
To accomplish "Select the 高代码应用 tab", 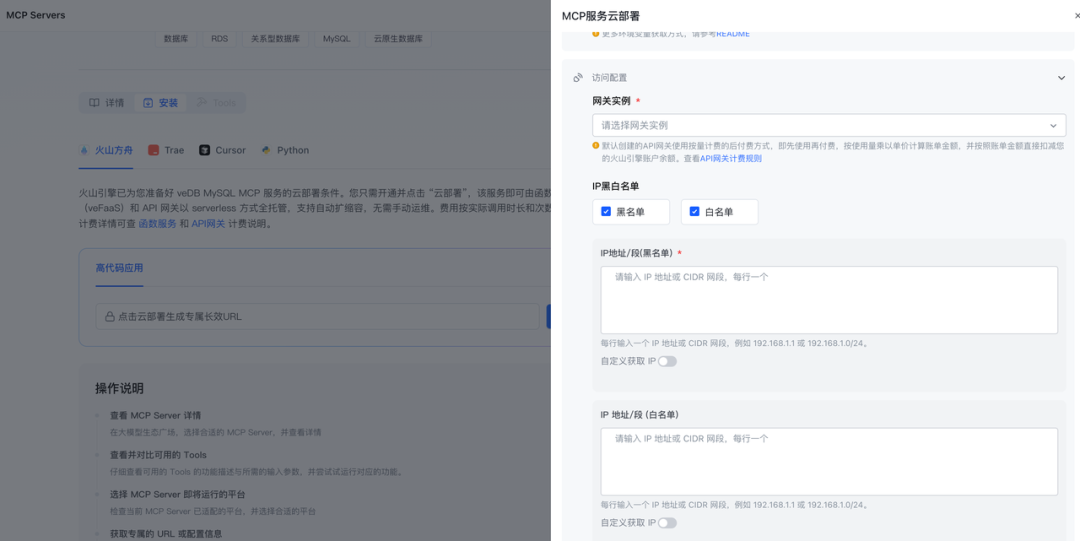I will click(119, 268).
